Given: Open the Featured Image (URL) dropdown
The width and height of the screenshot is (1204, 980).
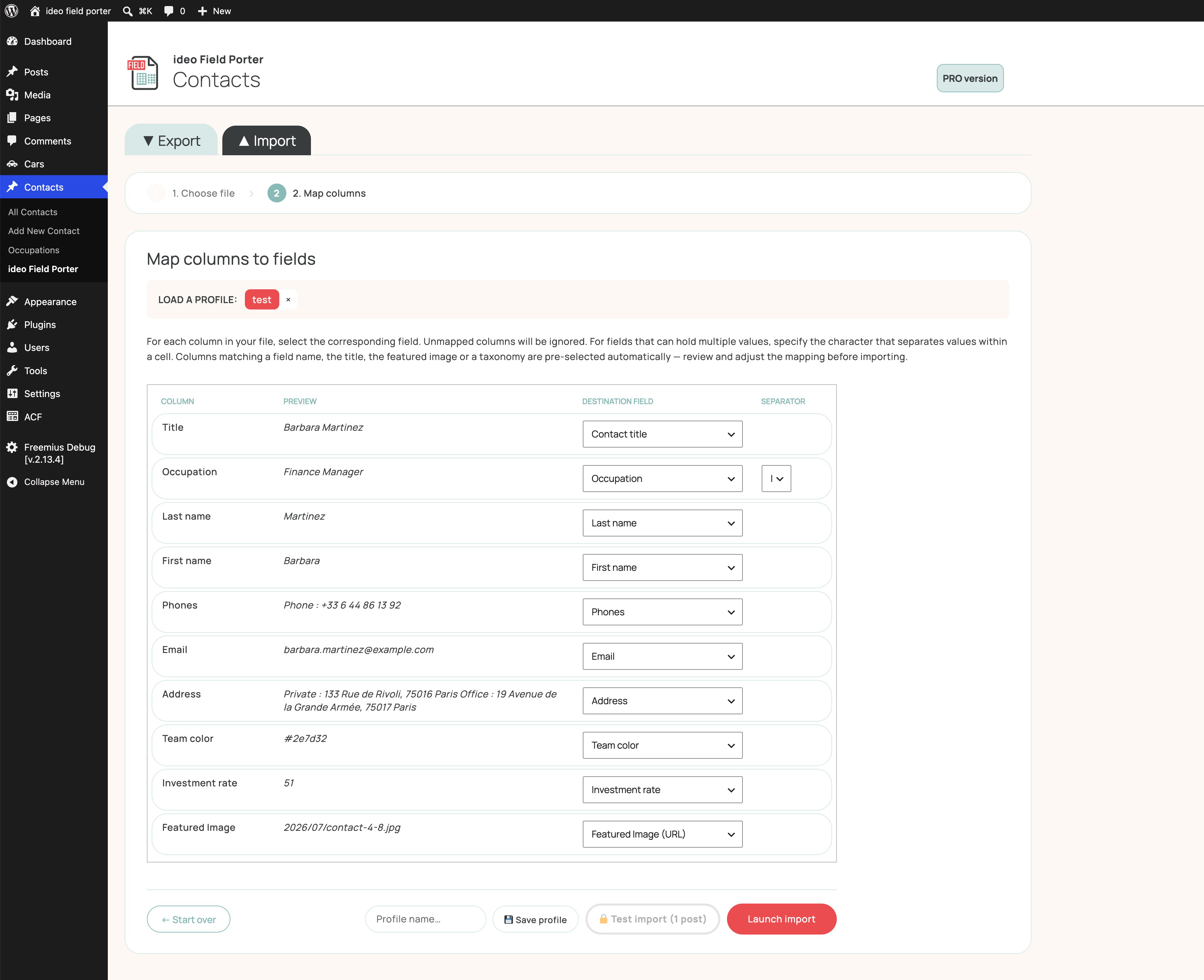Looking at the screenshot, I should [662, 835].
